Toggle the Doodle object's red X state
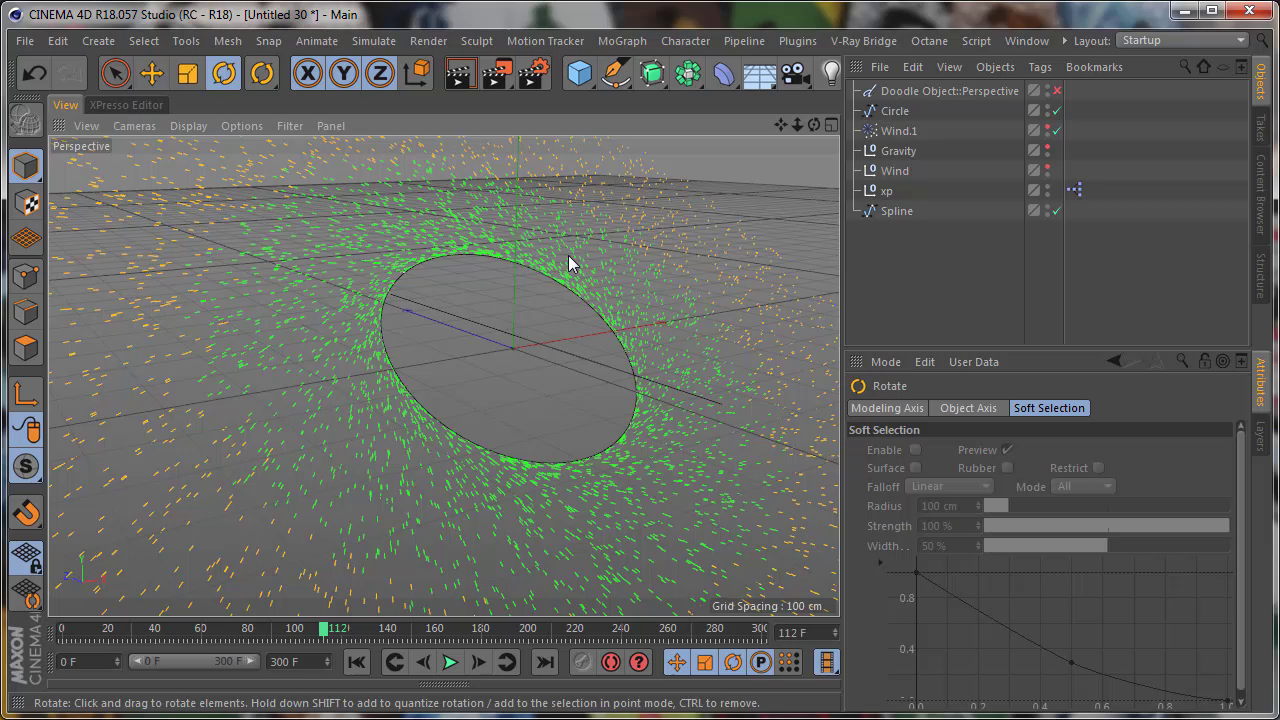The width and height of the screenshot is (1280, 720). (1057, 91)
